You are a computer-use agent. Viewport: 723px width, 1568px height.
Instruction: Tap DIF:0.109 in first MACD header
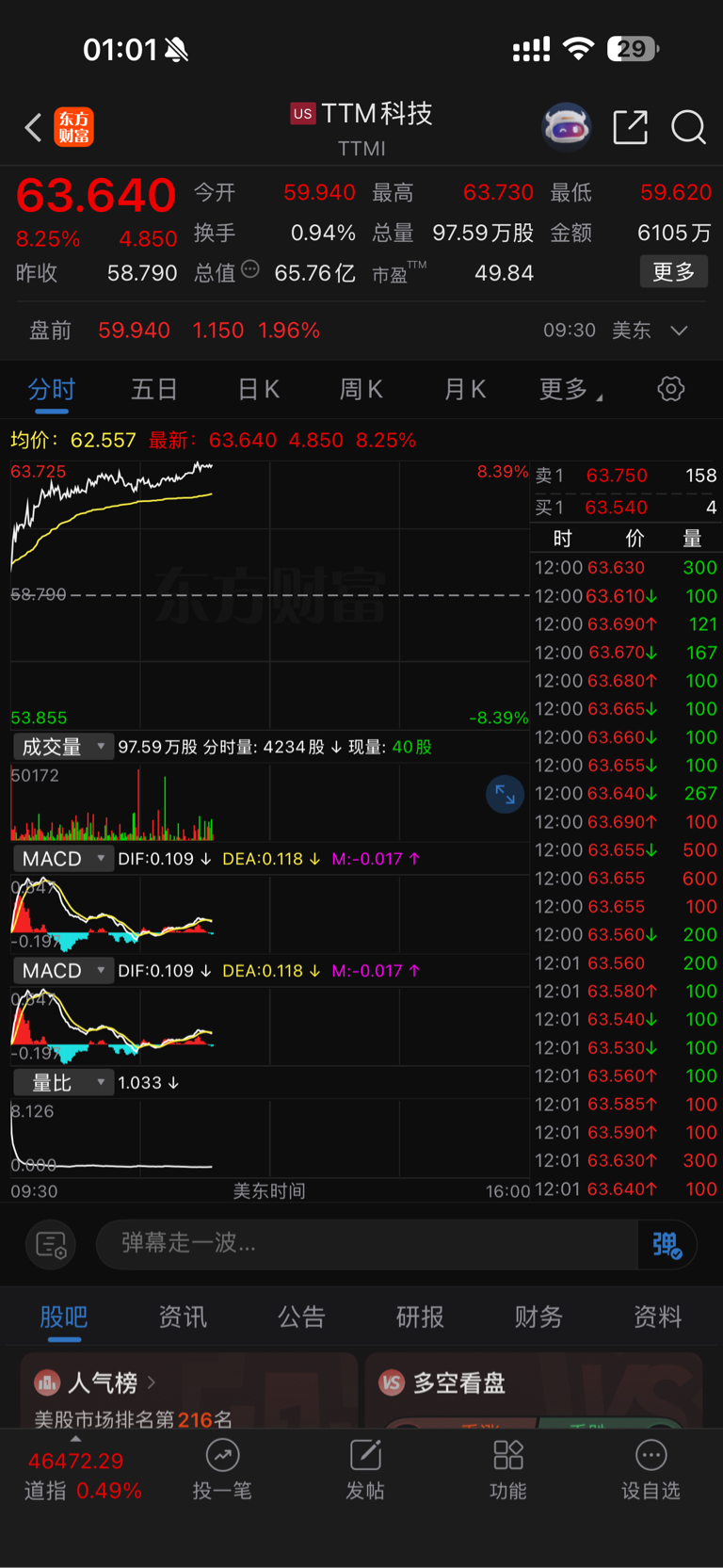tap(164, 859)
